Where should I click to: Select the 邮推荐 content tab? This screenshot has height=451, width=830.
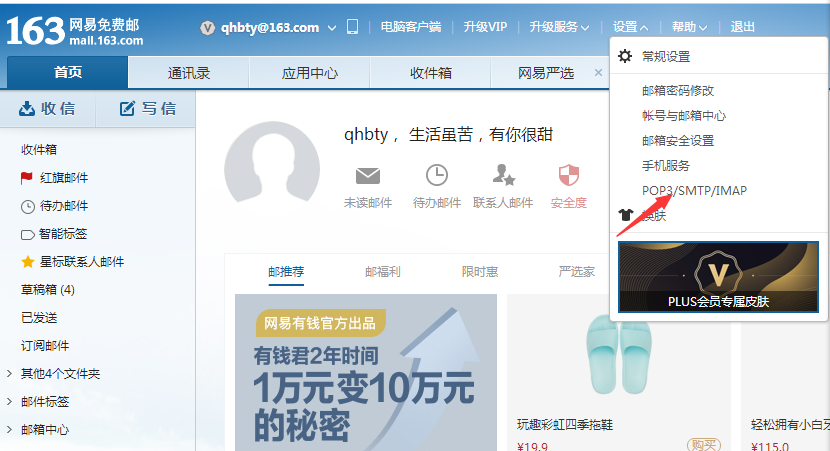tap(286, 272)
